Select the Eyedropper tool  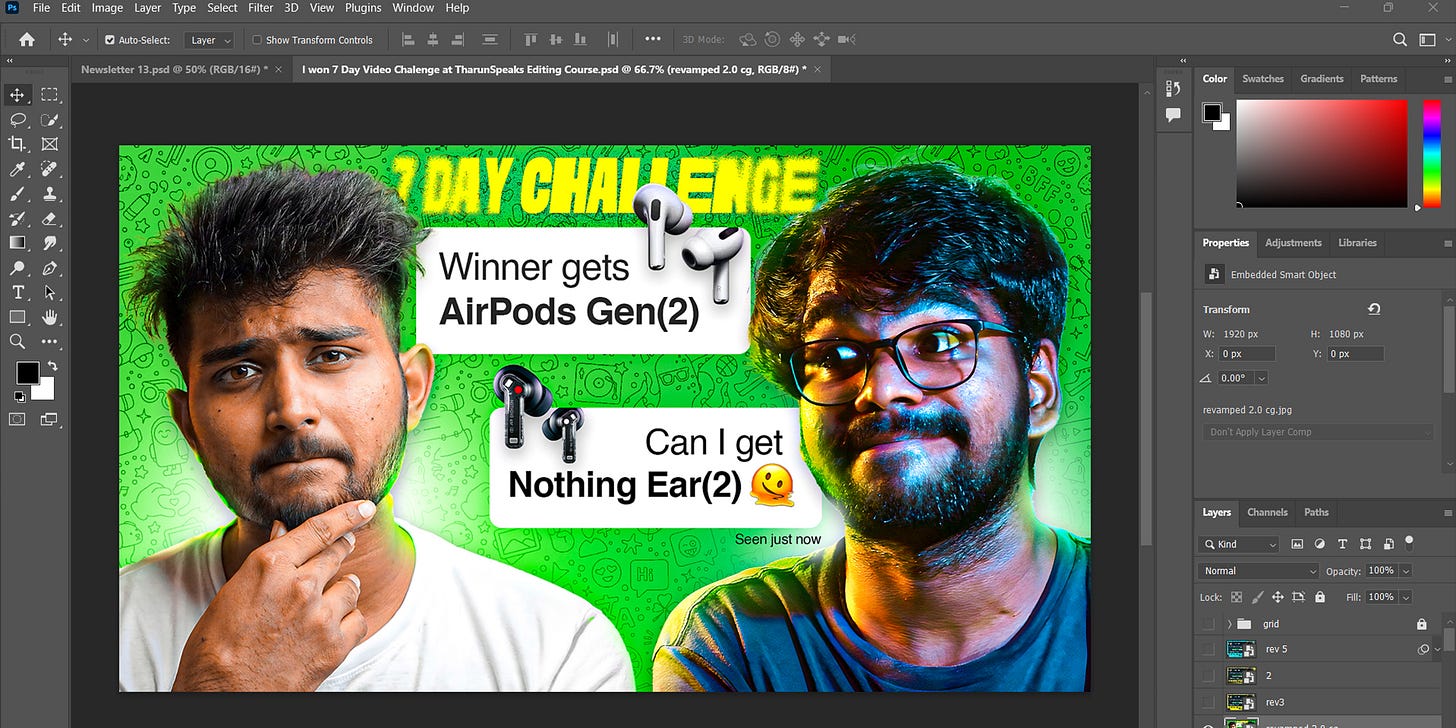click(x=18, y=169)
